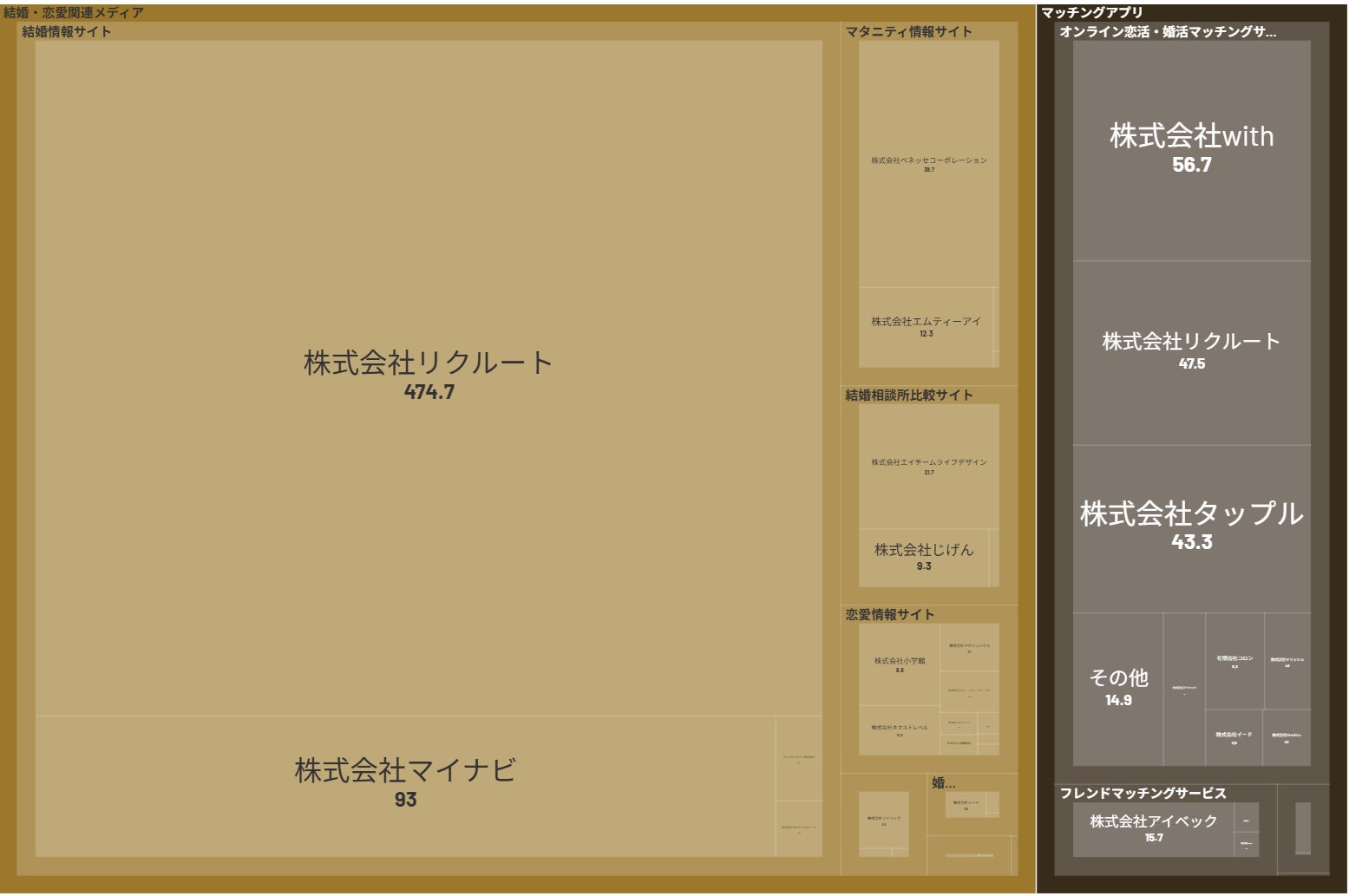Select the オンライン恋活・婚活マッチングサ… category label
The image size is (1349, 896).
(x=1168, y=31)
